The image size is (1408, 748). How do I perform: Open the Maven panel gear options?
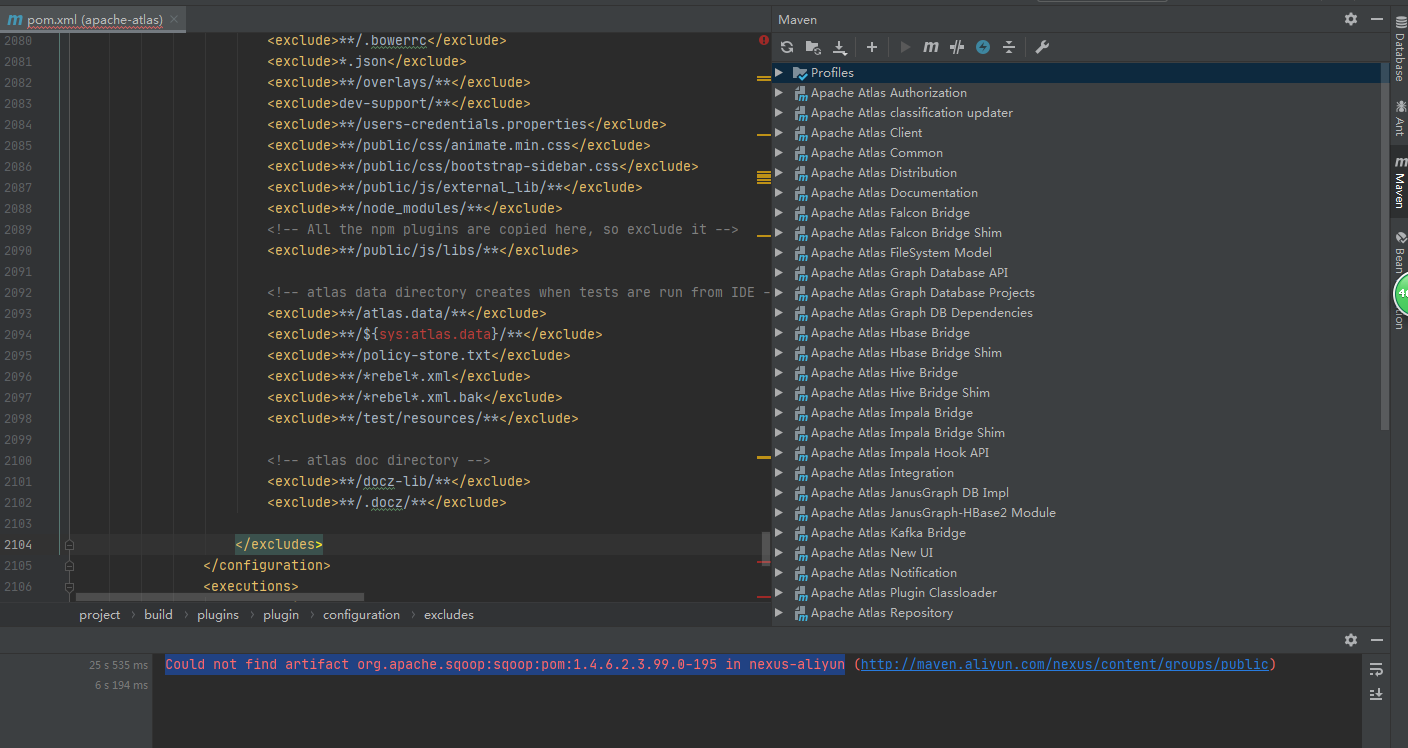[x=1351, y=19]
